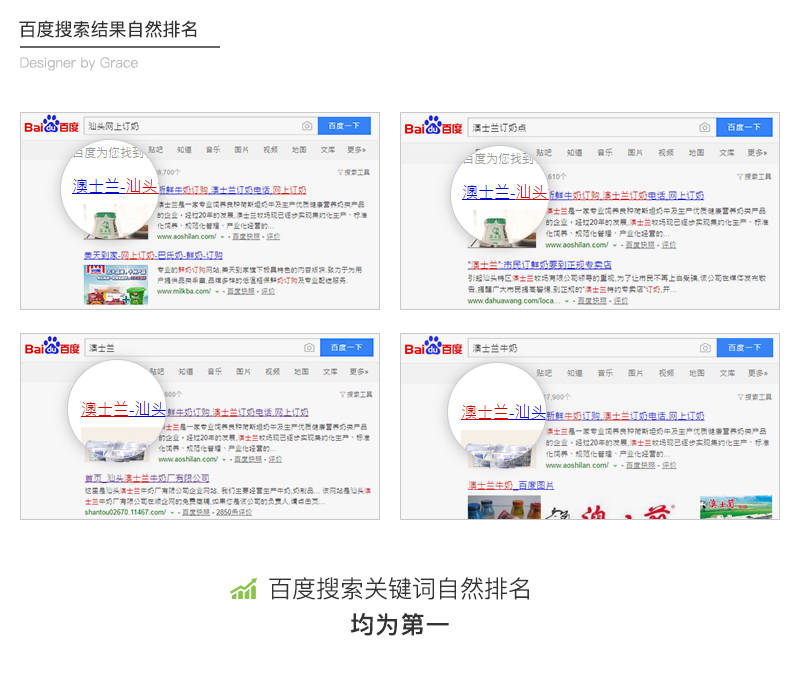Screen dimensions: 800x680
Task: Open the 搜索工具 filter in the 澳士兰订奶点 panel
Action: (754, 177)
